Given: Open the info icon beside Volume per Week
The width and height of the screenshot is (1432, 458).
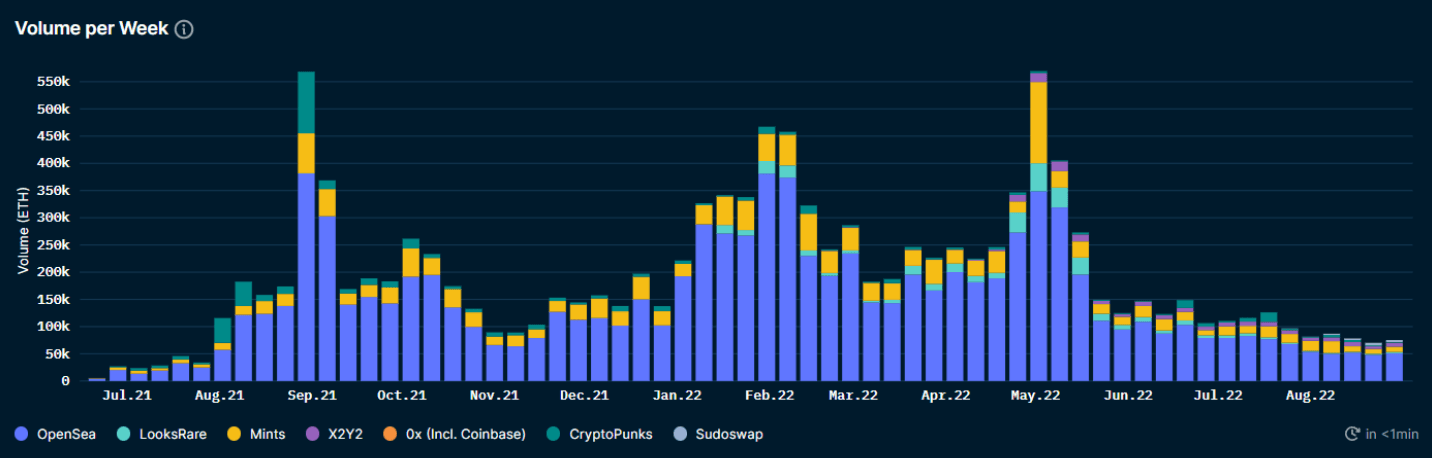Looking at the screenshot, I should coord(184,29).
